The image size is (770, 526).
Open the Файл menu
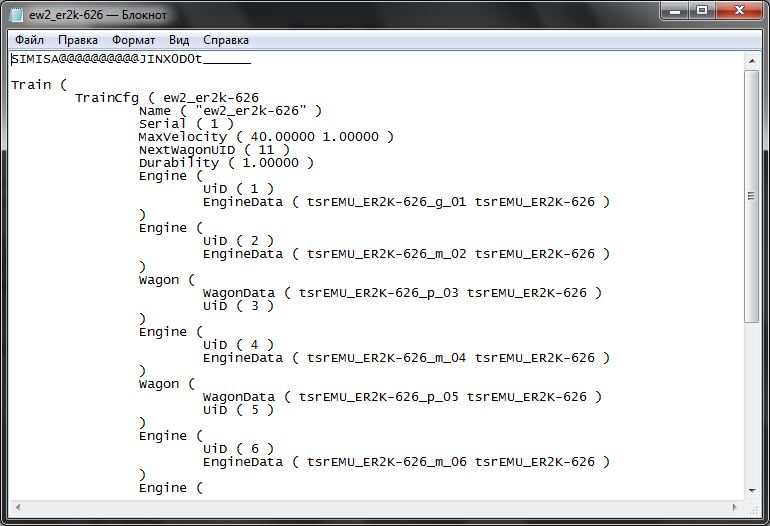pos(29,40)
